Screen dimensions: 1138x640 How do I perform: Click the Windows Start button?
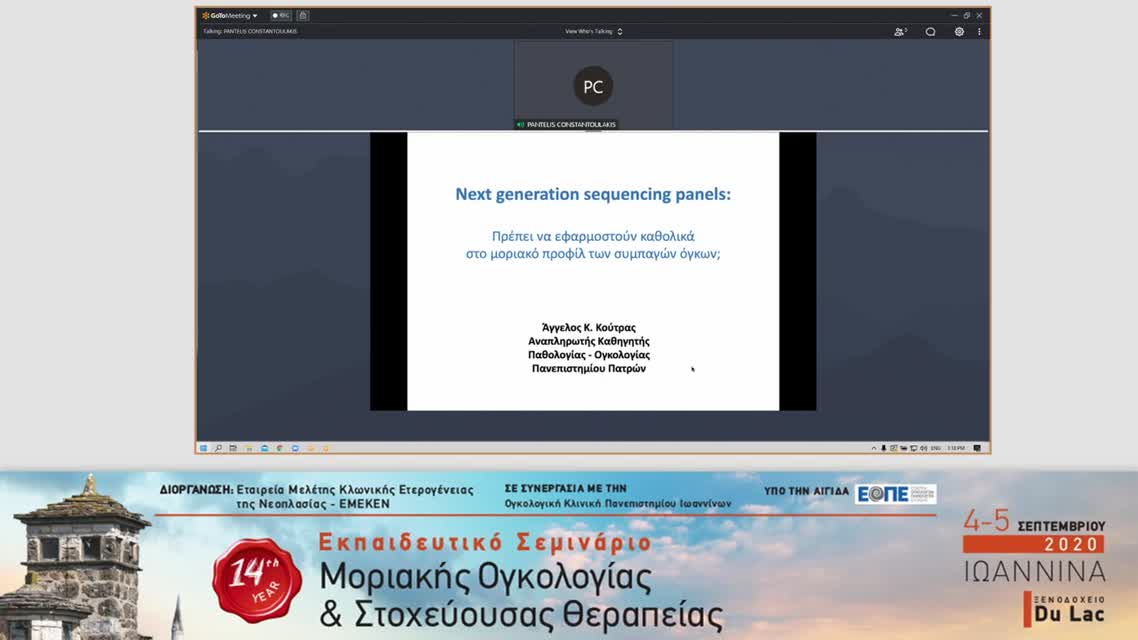(204, 447)
